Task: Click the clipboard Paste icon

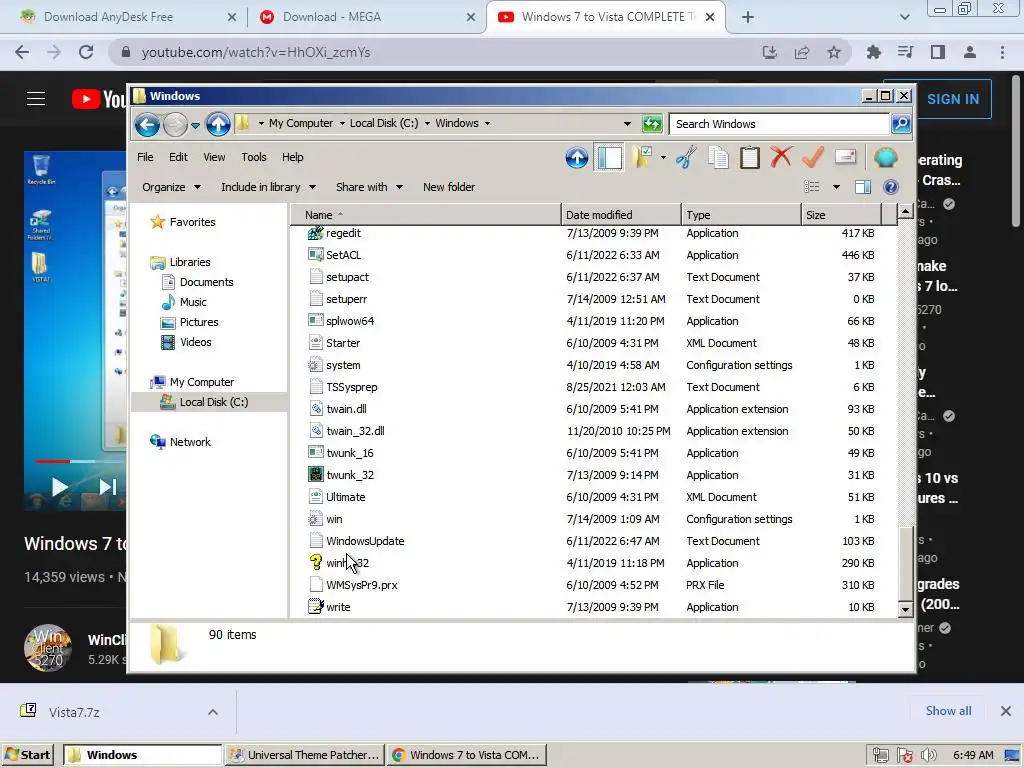Action: click(750, 157)
